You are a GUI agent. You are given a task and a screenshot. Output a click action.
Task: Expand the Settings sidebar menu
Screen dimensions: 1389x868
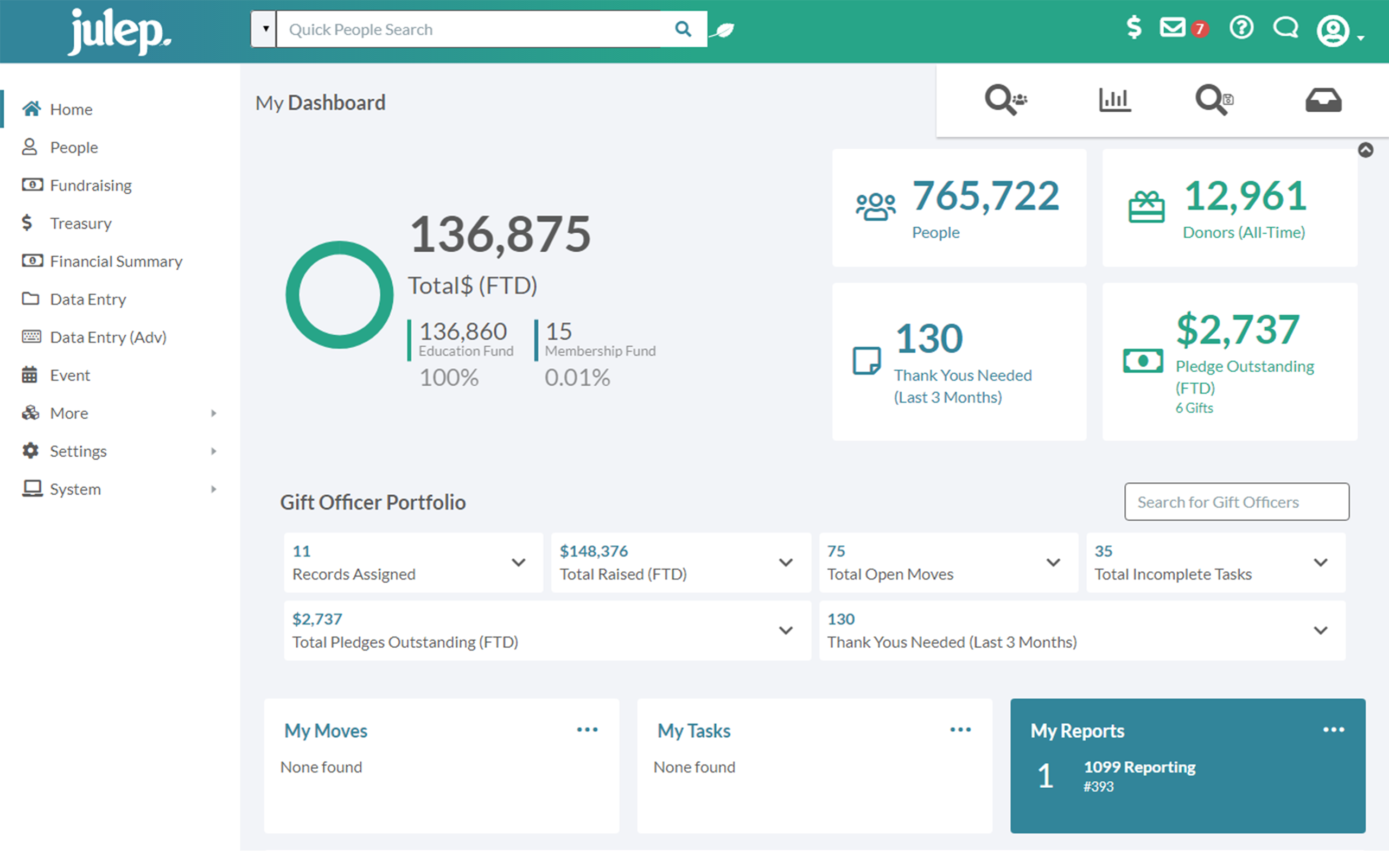tap(78, 451)
